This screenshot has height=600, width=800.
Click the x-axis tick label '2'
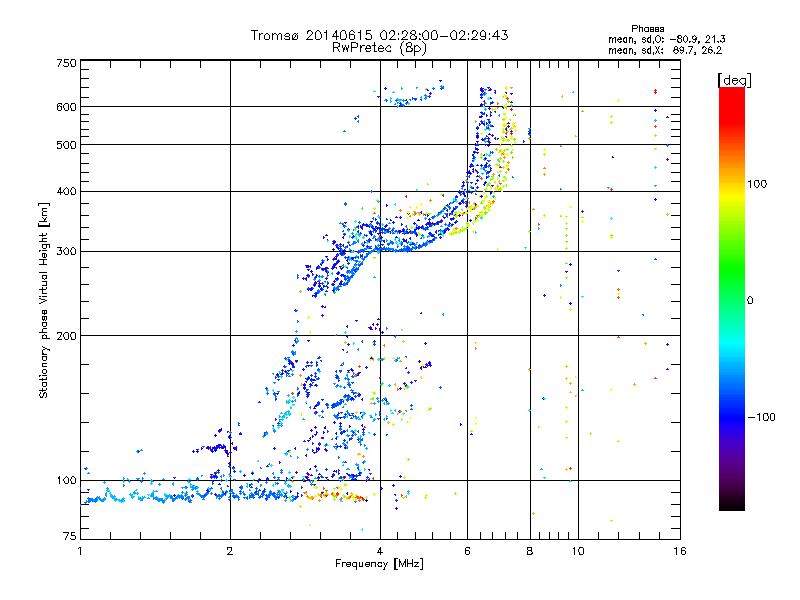point(230,551)
